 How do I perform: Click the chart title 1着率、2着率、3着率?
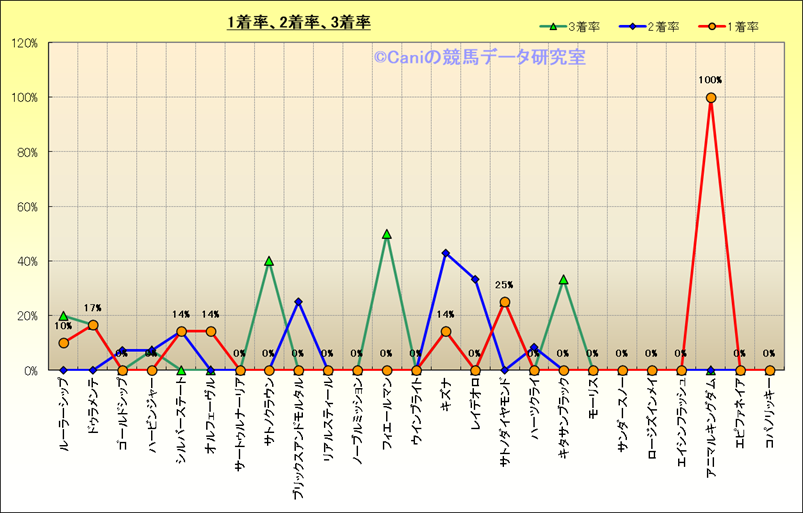coord(299,22)
